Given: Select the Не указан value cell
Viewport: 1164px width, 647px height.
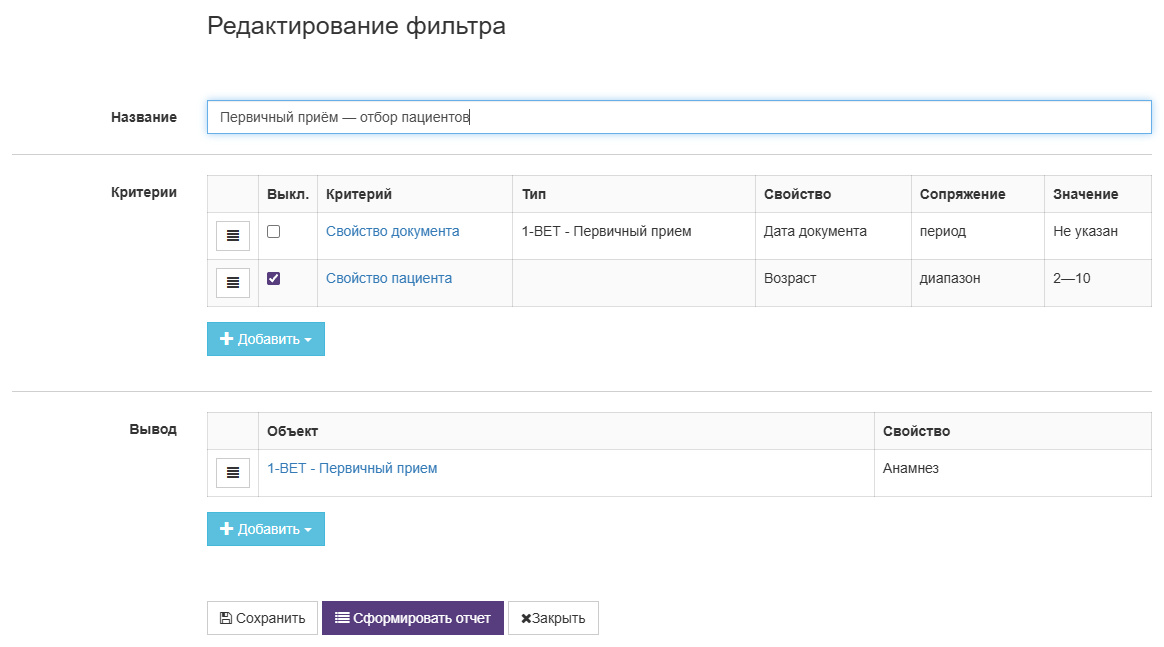Looking at the screenshot, I should [x=1098, y=236].
